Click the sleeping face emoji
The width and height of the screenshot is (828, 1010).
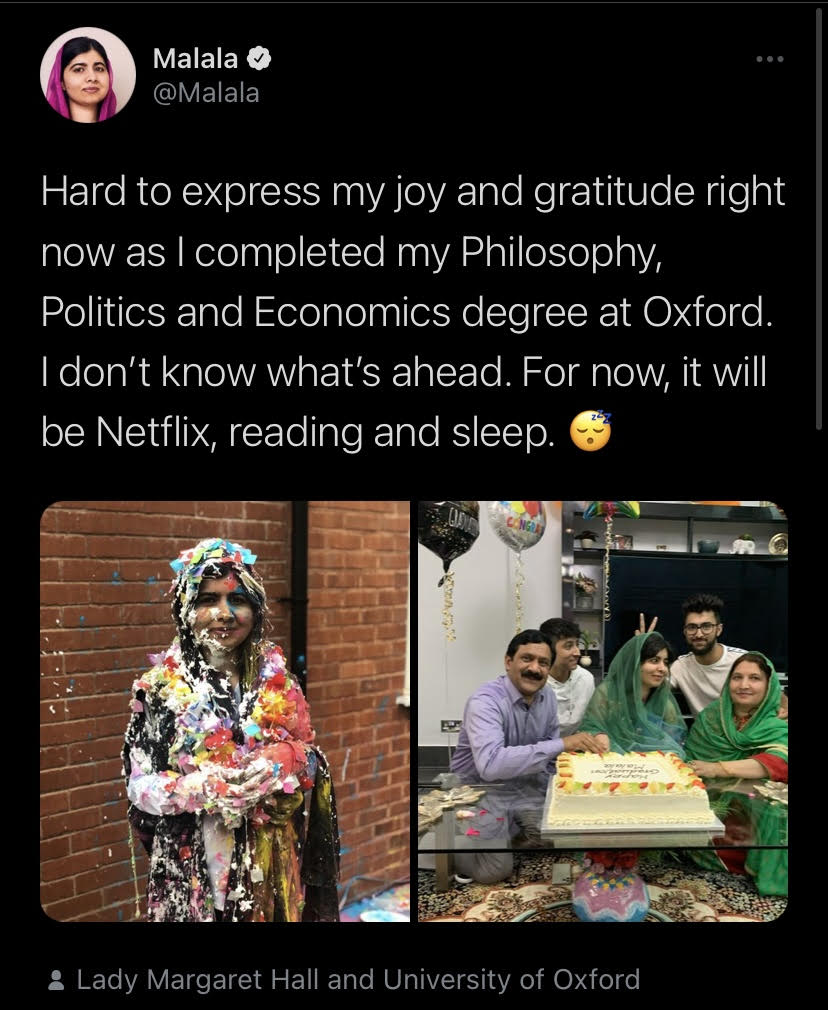tap(590, 430)
